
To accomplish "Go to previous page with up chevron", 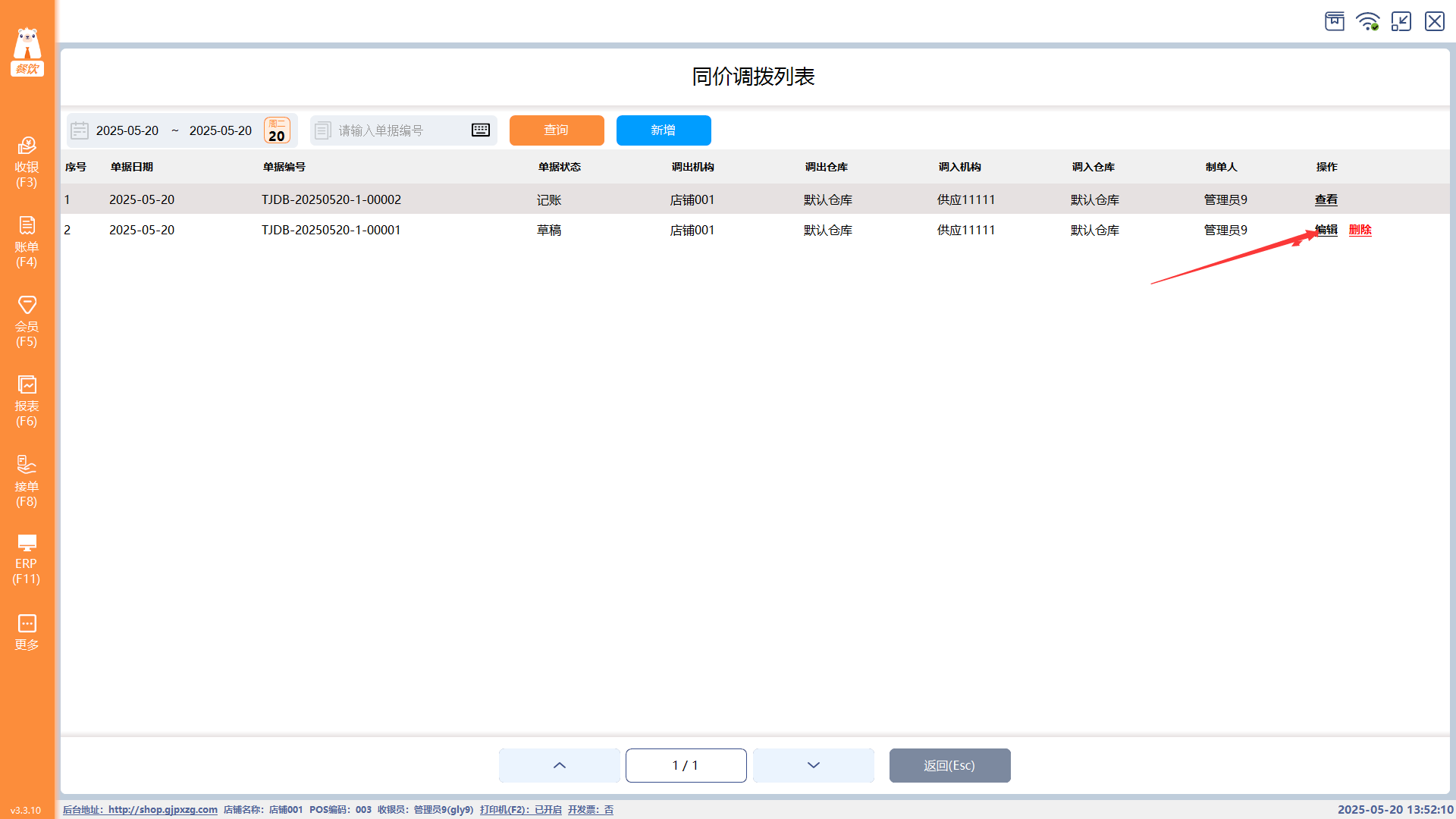I will click(560, 765).
